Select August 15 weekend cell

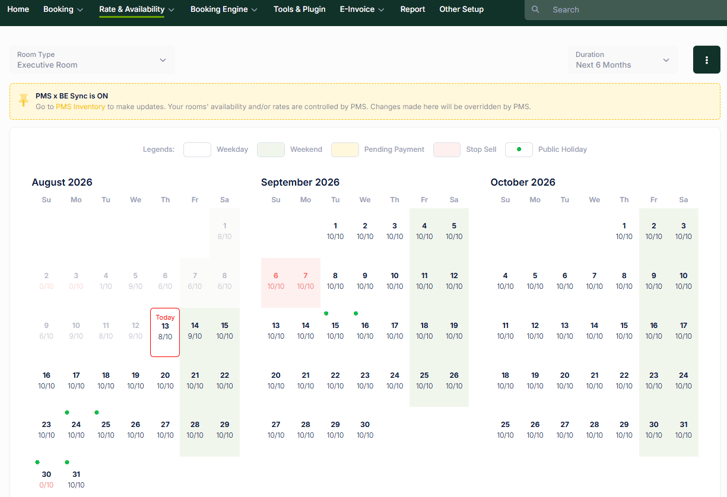[x=224, y=332]
